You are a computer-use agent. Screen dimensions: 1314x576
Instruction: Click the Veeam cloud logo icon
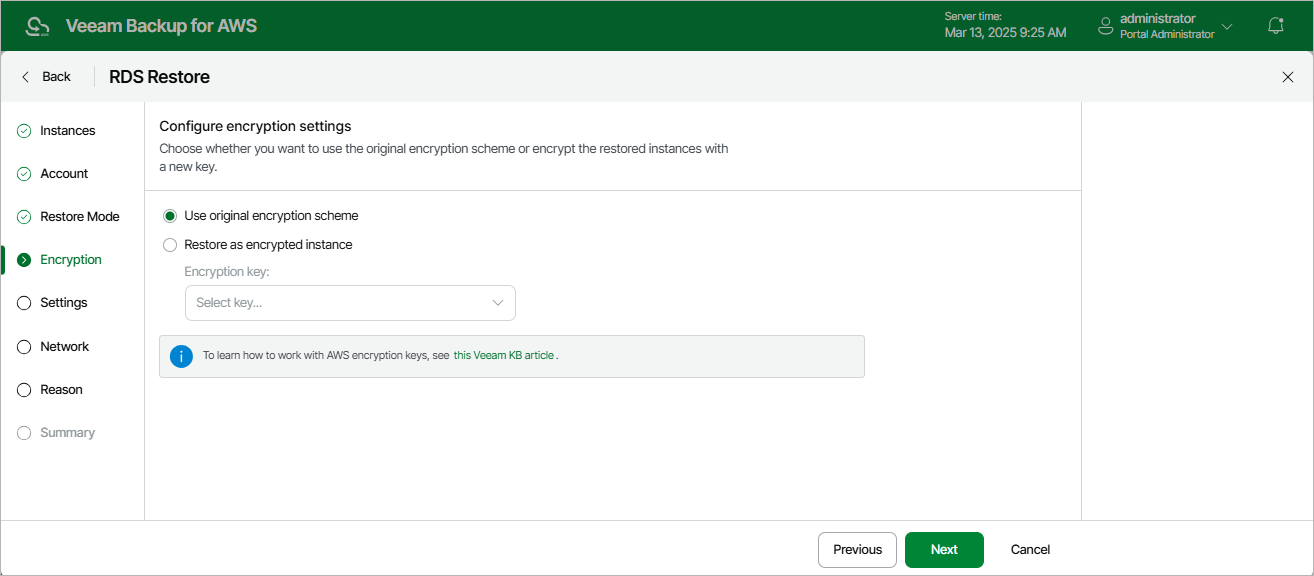click(37, 26)
